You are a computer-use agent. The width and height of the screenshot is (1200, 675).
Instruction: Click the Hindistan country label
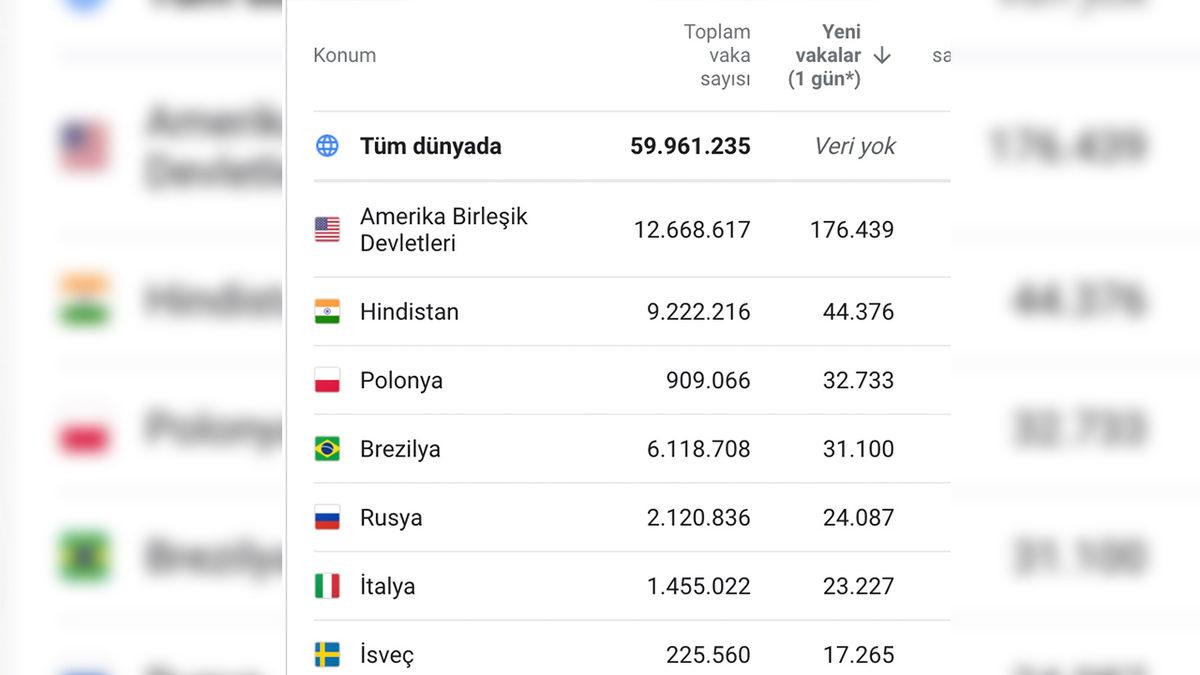[409, 311]
